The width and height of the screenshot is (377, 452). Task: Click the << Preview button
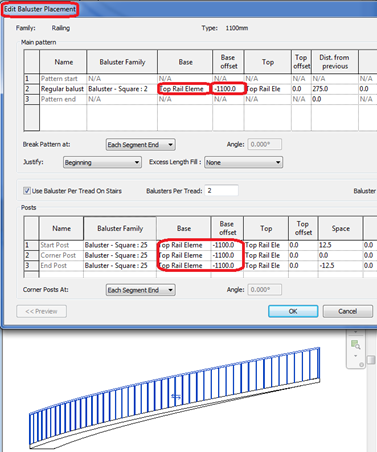coord(41,311)
